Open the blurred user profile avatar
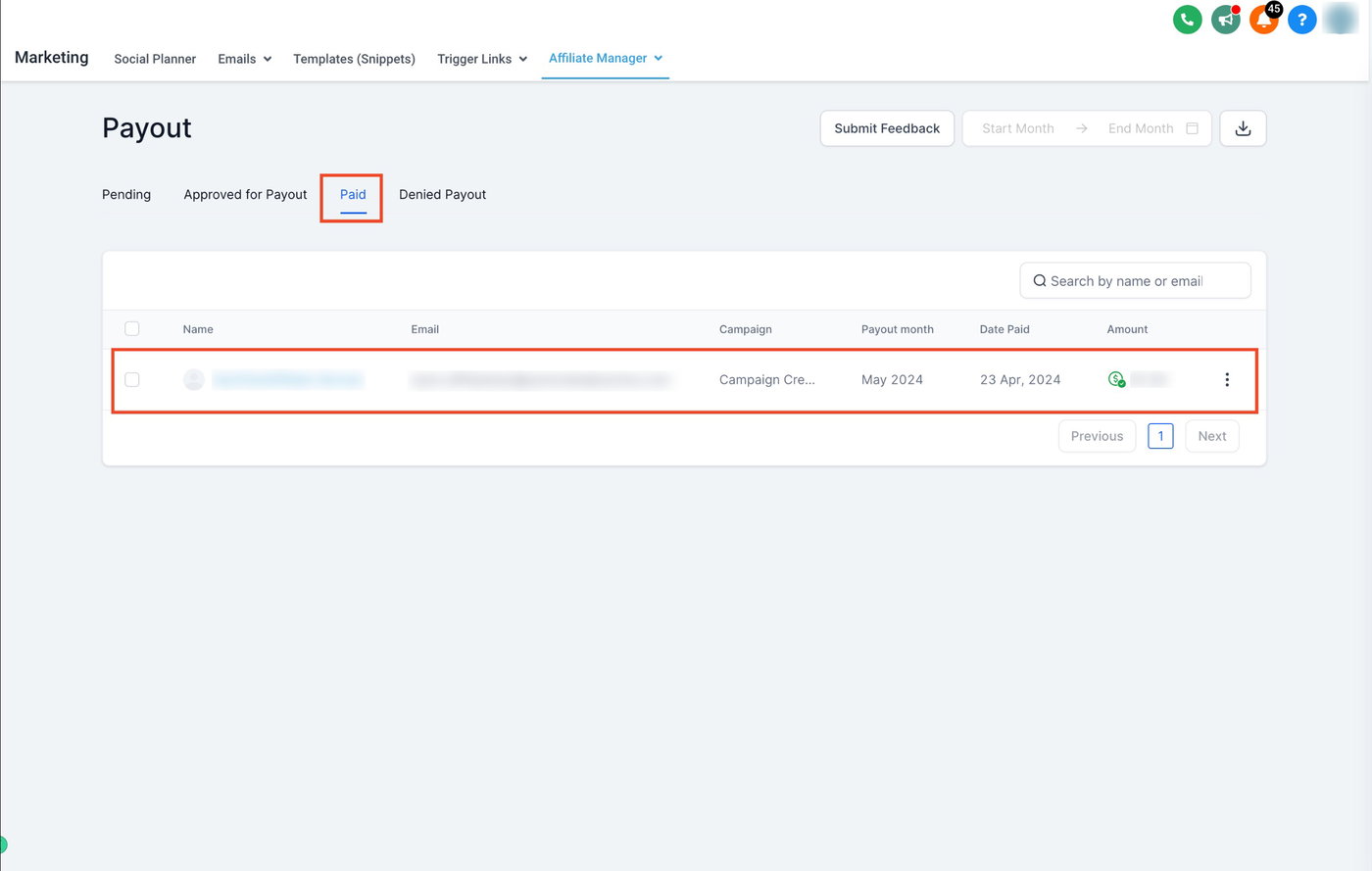This screenshot has height=871, width=1372. pos(1340,20)
